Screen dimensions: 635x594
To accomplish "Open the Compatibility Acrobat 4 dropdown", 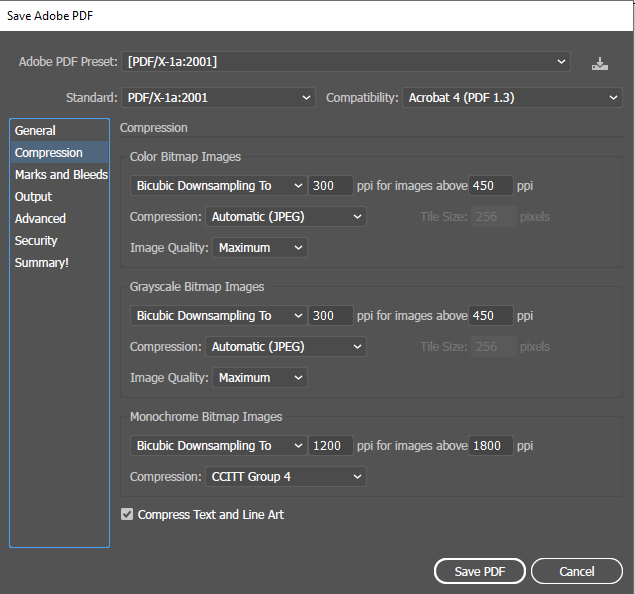I will click(512, 98).
